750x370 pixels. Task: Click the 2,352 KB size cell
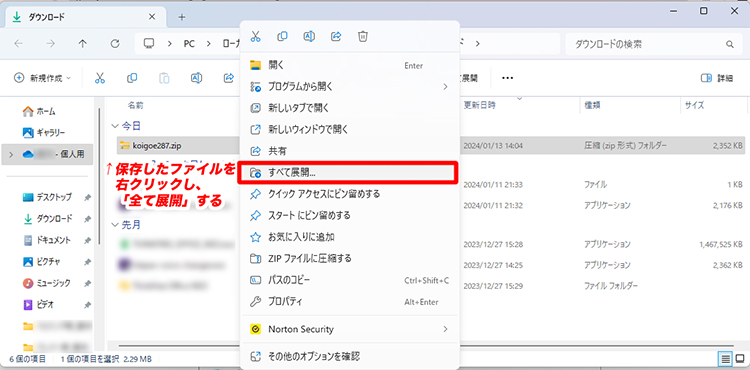click(x=727, y=145)
